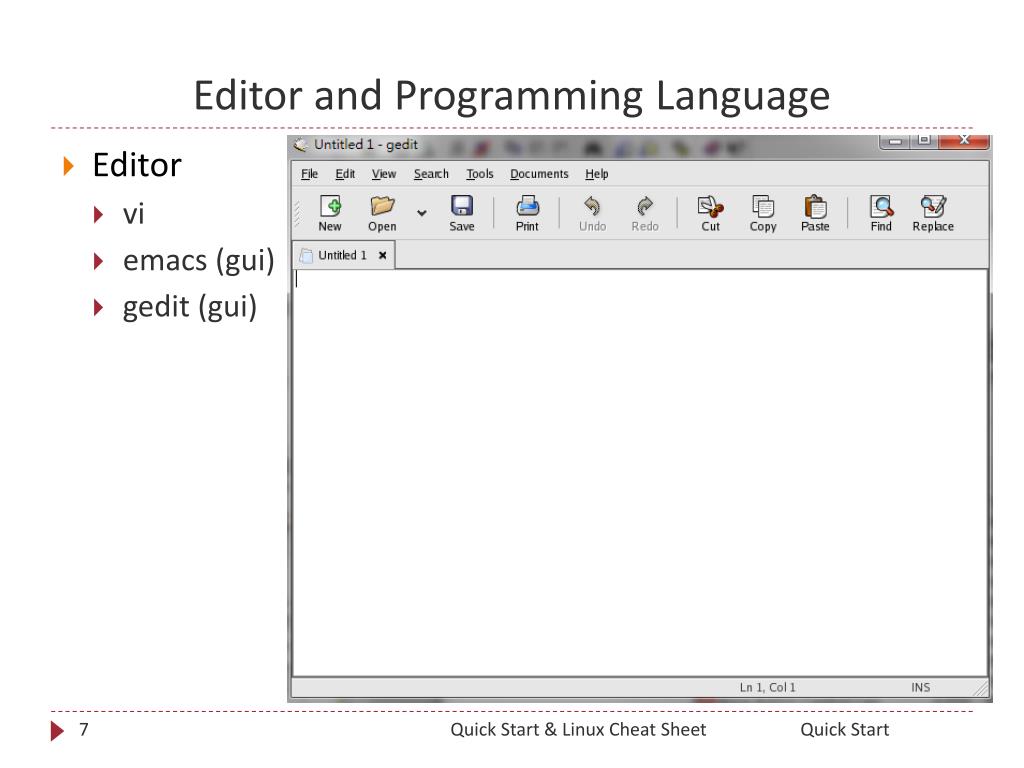Open the Documents menu
This screenshot has height=768, width=1024.
pyautogui.click(x=539, y=174)
